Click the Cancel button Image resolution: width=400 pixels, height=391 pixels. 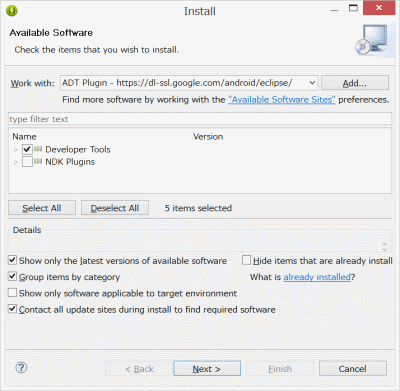coord(353,369)
